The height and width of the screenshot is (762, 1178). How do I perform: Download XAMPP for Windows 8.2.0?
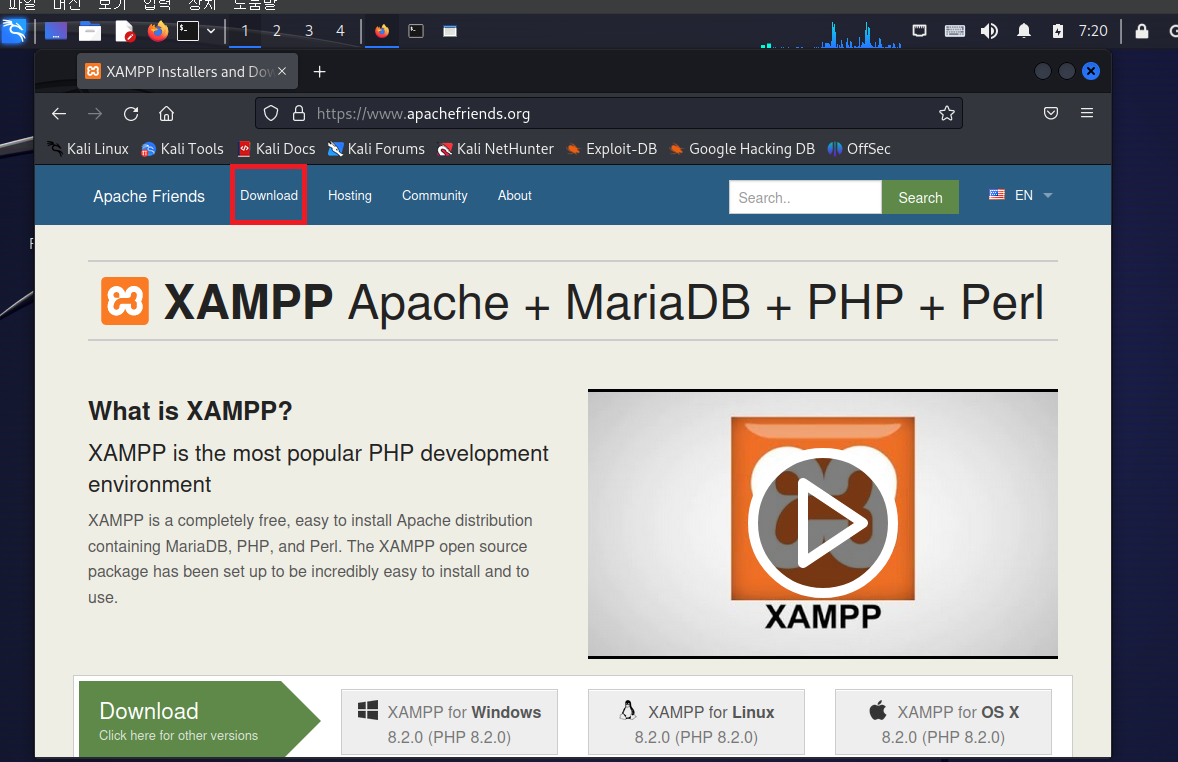(x=449, y=722)
